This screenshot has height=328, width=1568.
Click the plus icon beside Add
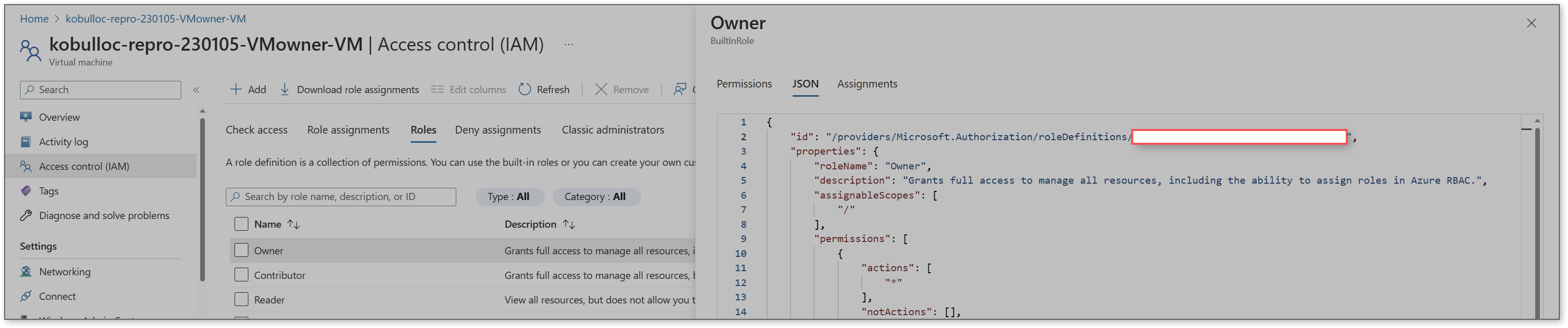coord(236,90)
